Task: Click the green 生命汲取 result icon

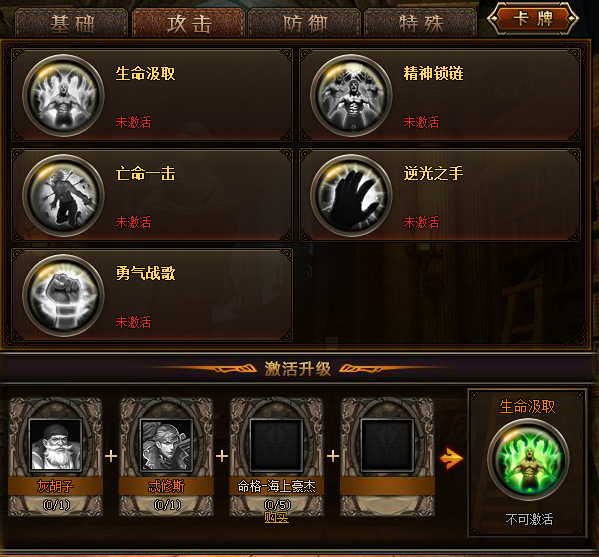Action: [528, 459]
